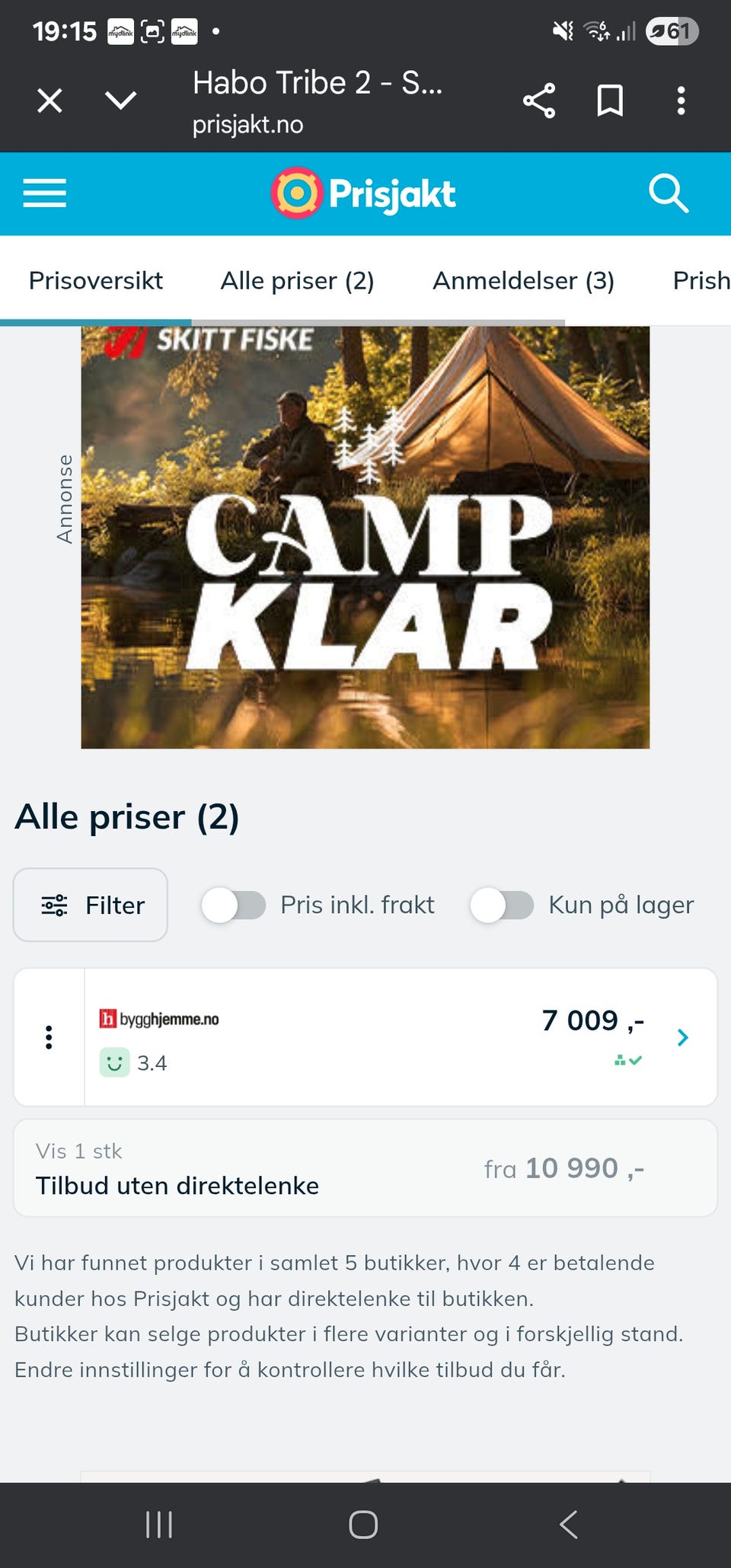This screenshot has height=1568, width=731.
Task: Expand the downward chevron beside page title
Action: (121, 101)
